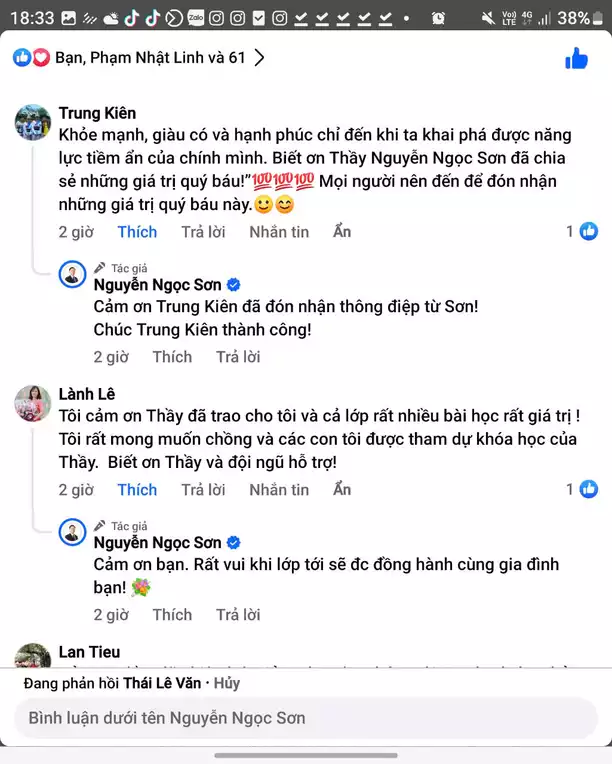The width and height of the screenshot is (612, 764).
Task: Open reactions list with heart and like icons
Action: 31,58
